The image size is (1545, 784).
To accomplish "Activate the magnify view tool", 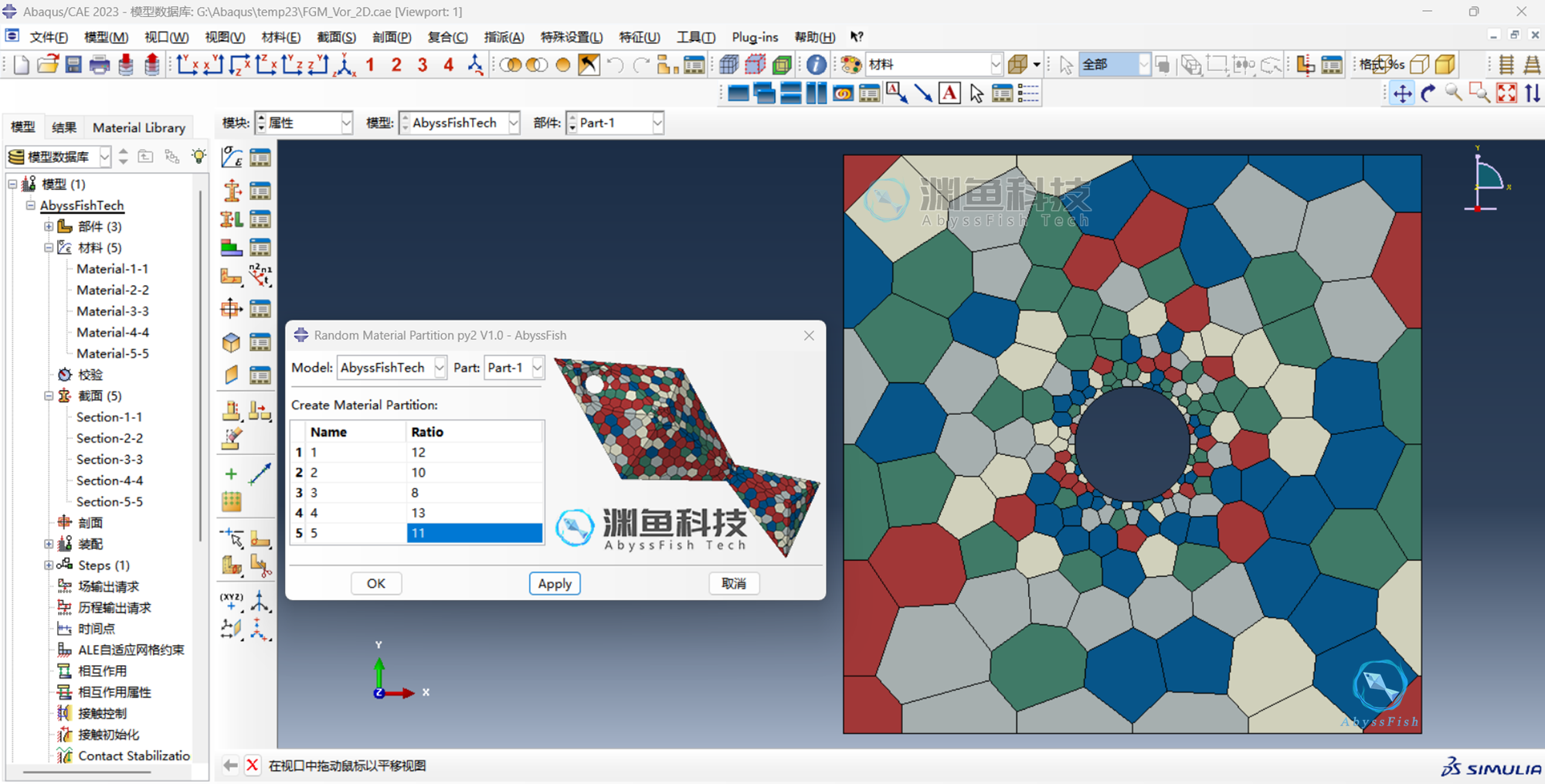I will 1454,93.
